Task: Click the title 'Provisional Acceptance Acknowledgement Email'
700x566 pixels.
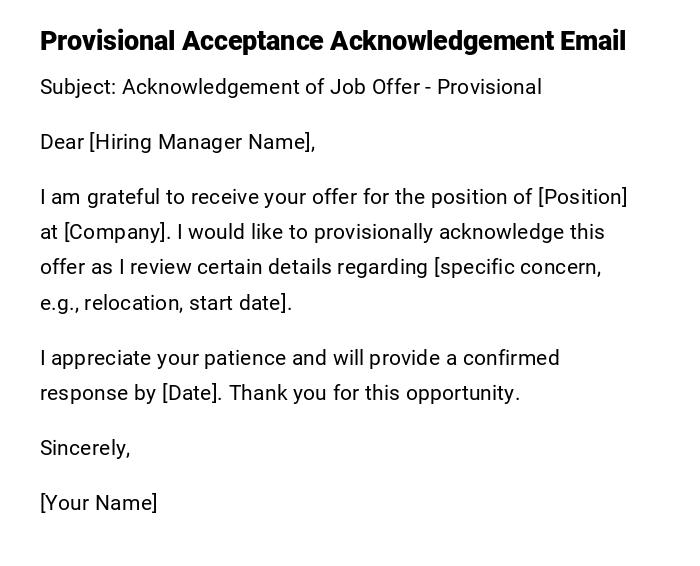Action: [332, 41]
